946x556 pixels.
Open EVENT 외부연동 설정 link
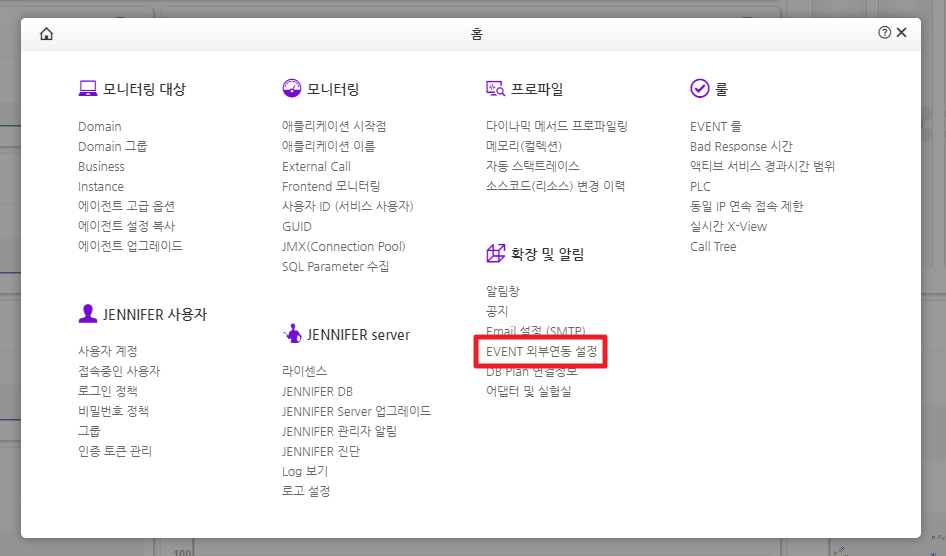point(541,351)
